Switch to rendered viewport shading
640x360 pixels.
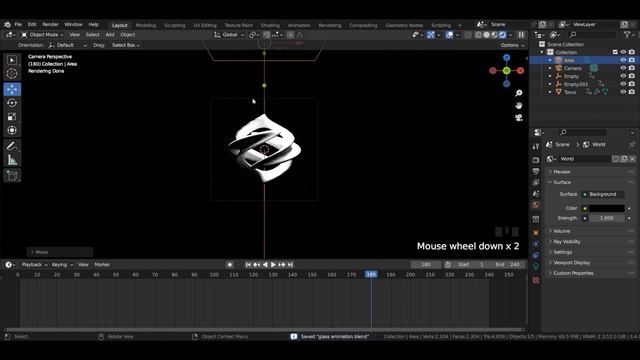(502, 35)
